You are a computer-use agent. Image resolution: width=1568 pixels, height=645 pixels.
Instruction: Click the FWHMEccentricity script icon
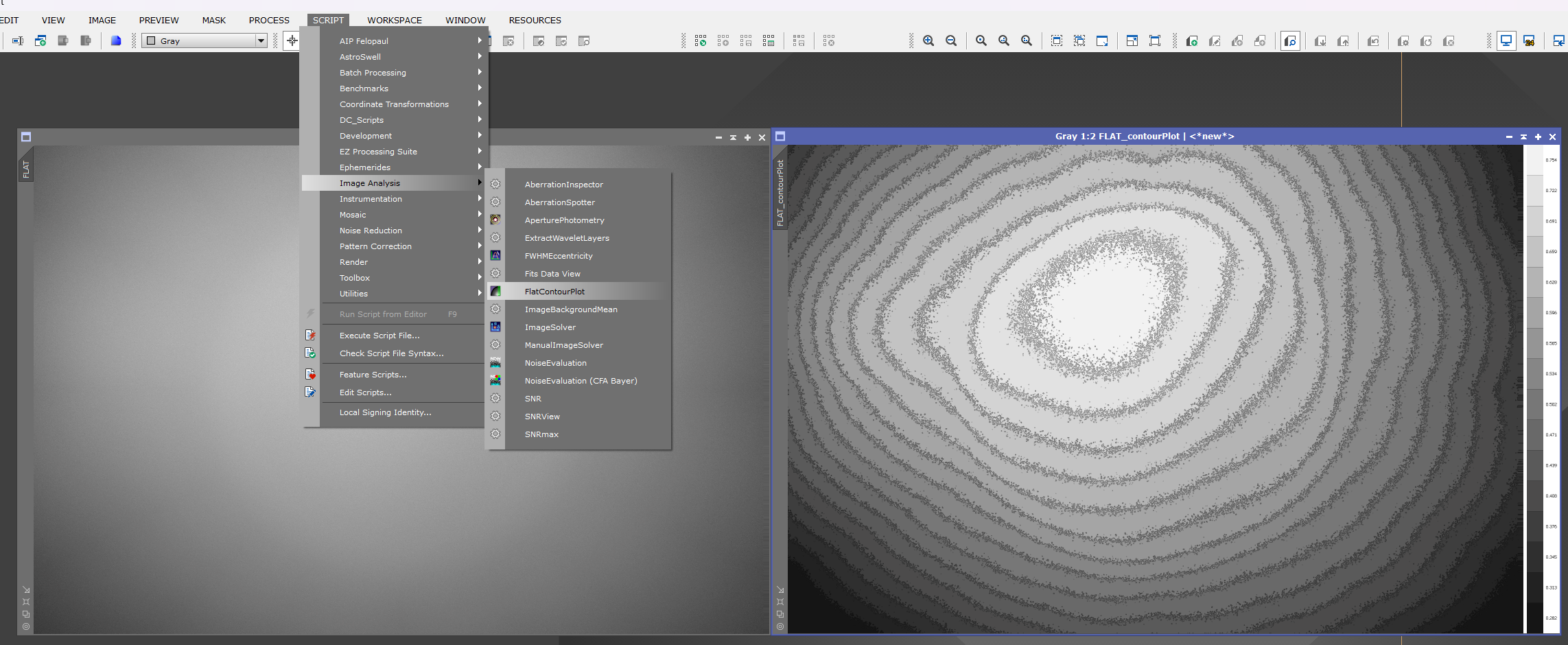pyautogui.click(x=495, y=255)
